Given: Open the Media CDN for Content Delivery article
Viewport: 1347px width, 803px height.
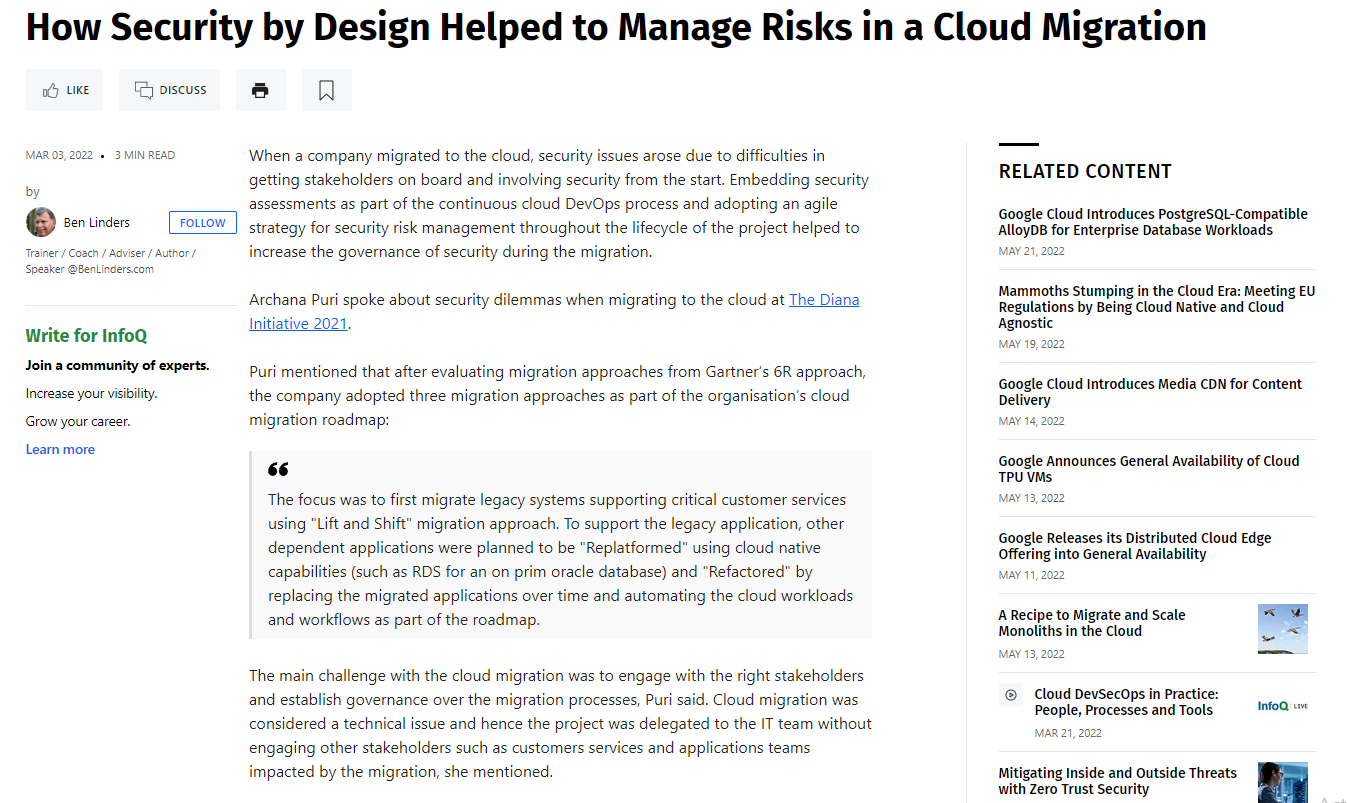Looking at the screenshot, I should tap(1150, 391).
